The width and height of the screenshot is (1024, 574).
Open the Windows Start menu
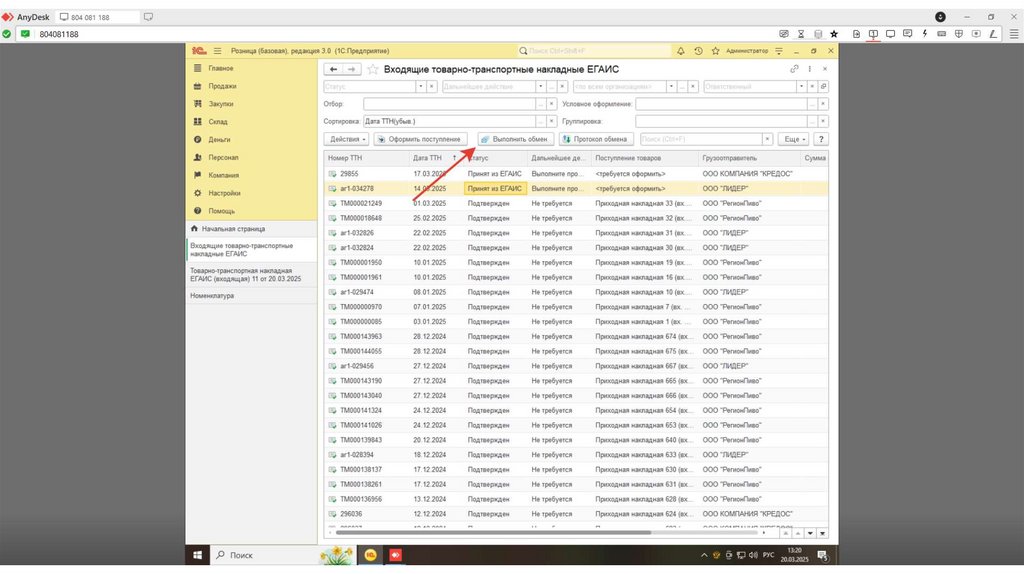point(198,554)
